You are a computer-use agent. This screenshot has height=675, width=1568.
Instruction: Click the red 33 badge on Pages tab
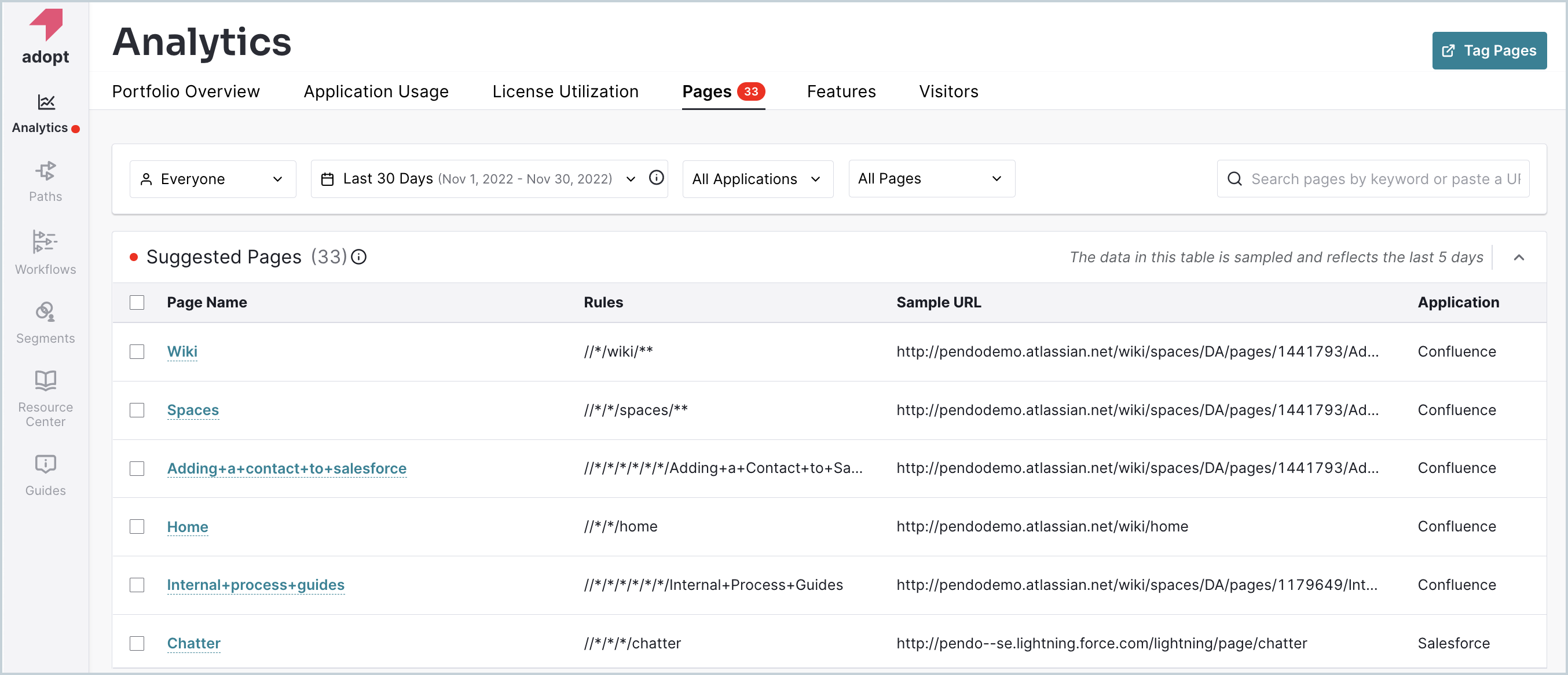click(x=751, y=91)
